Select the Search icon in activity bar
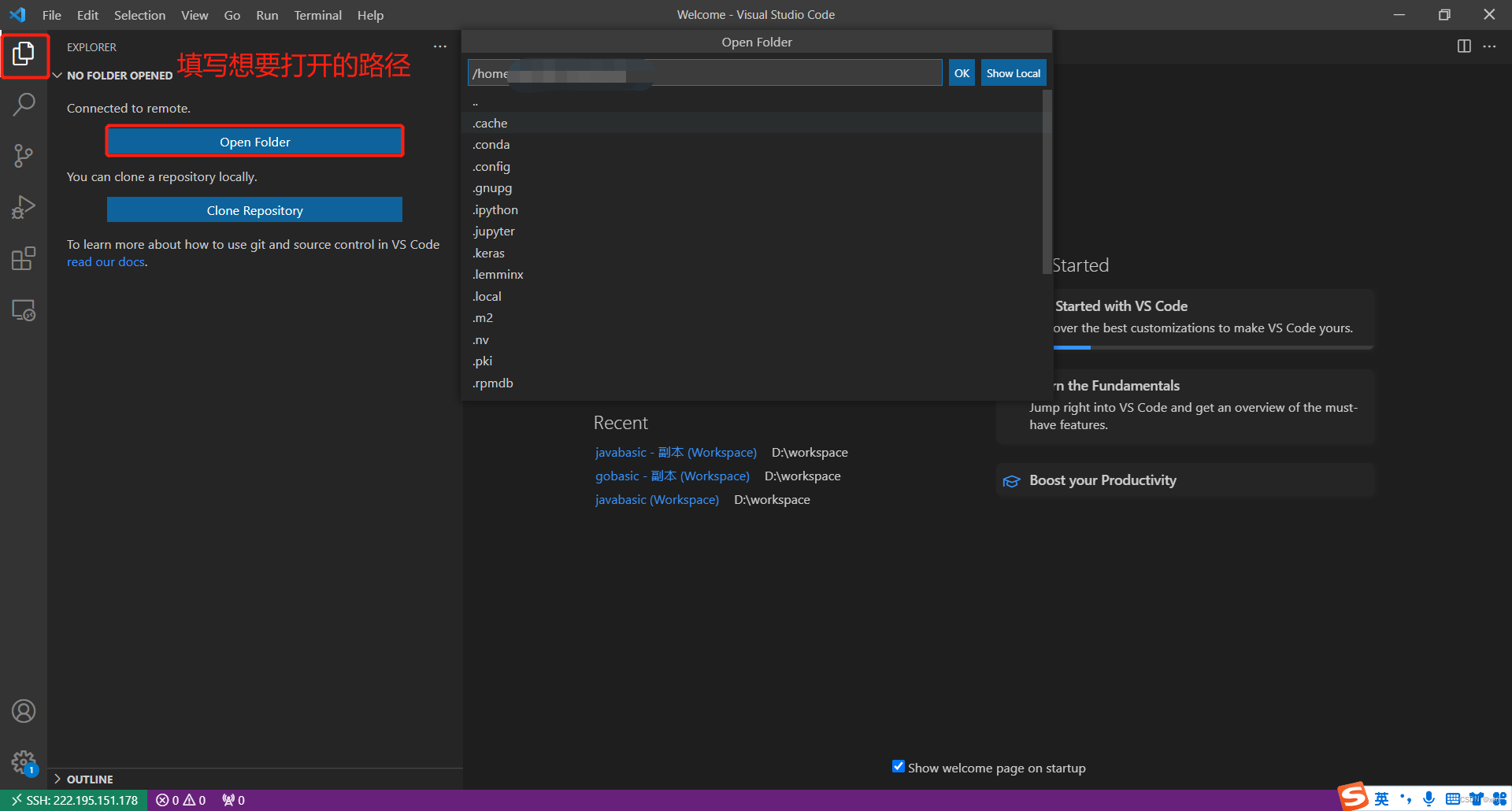This screenshot has height=811, width=1512. pos(24,104)
